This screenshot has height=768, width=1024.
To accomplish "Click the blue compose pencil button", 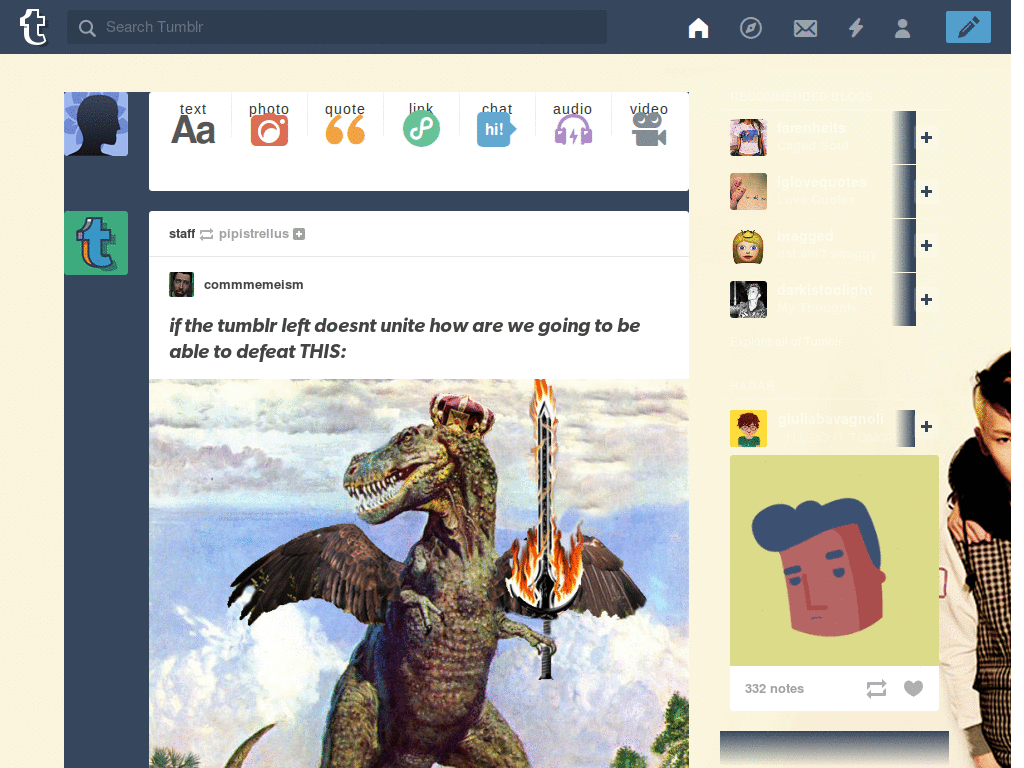I will 968,27.
